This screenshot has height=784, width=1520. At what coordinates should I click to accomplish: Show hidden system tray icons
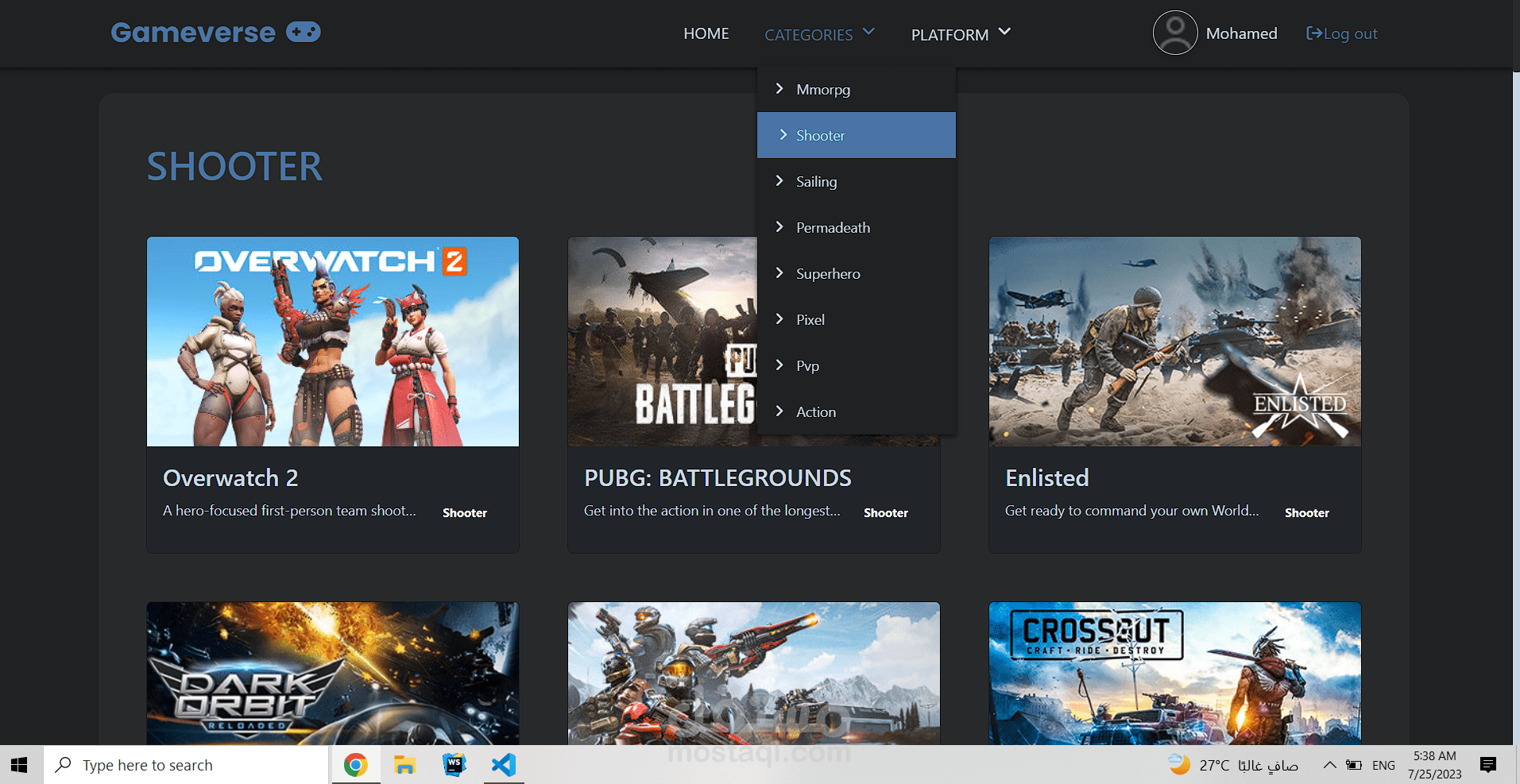tap(1329, 765)
